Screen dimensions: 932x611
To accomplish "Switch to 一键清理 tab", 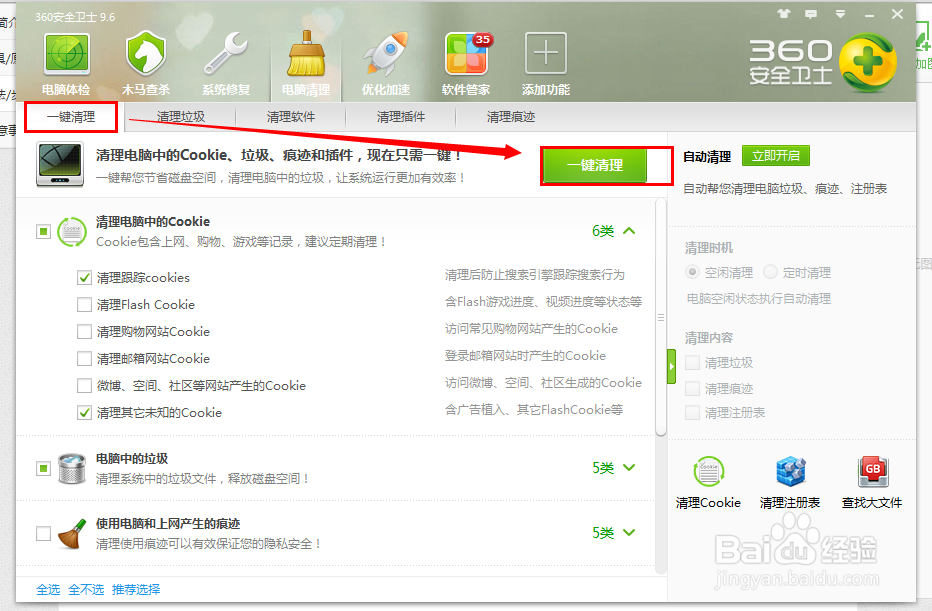I will [71, 116].
